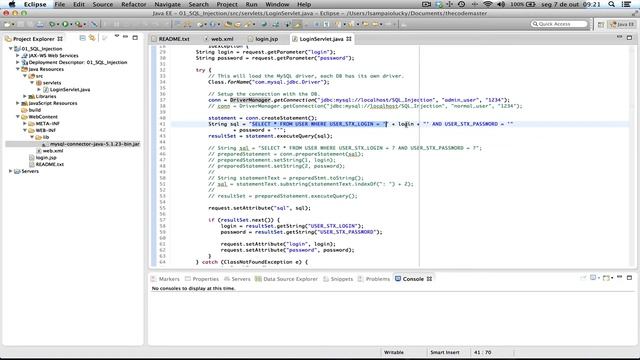This screenshot has height=360, width=640.
Task: Expand the JAX-WS Web Services node
Action: tap(18, 55)
